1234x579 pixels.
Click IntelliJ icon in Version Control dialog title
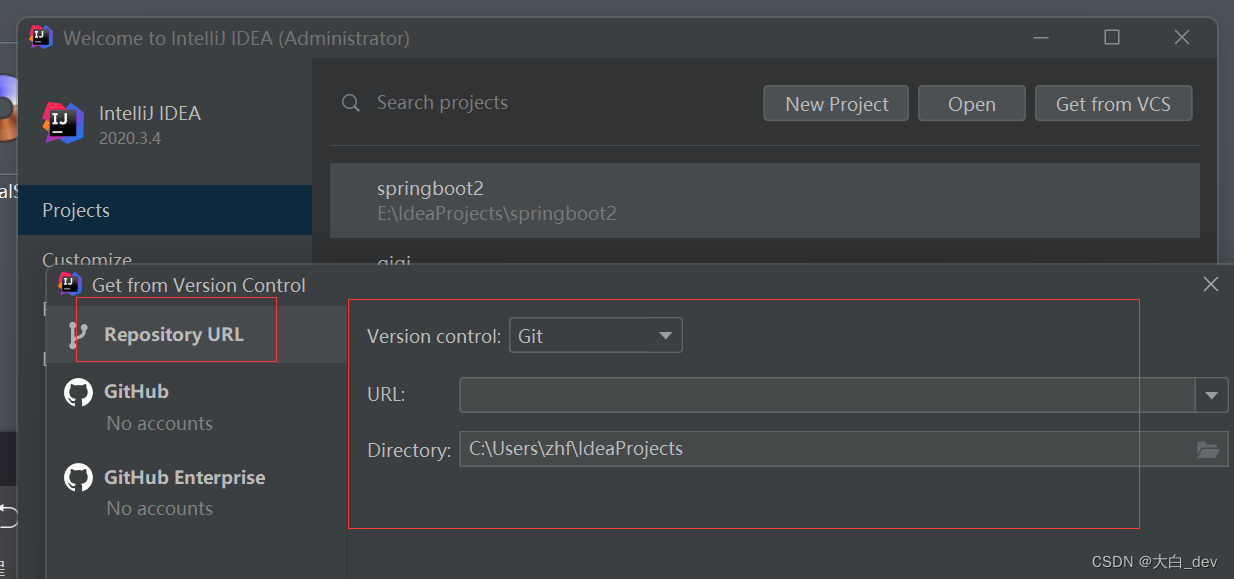tap(70, 284)
